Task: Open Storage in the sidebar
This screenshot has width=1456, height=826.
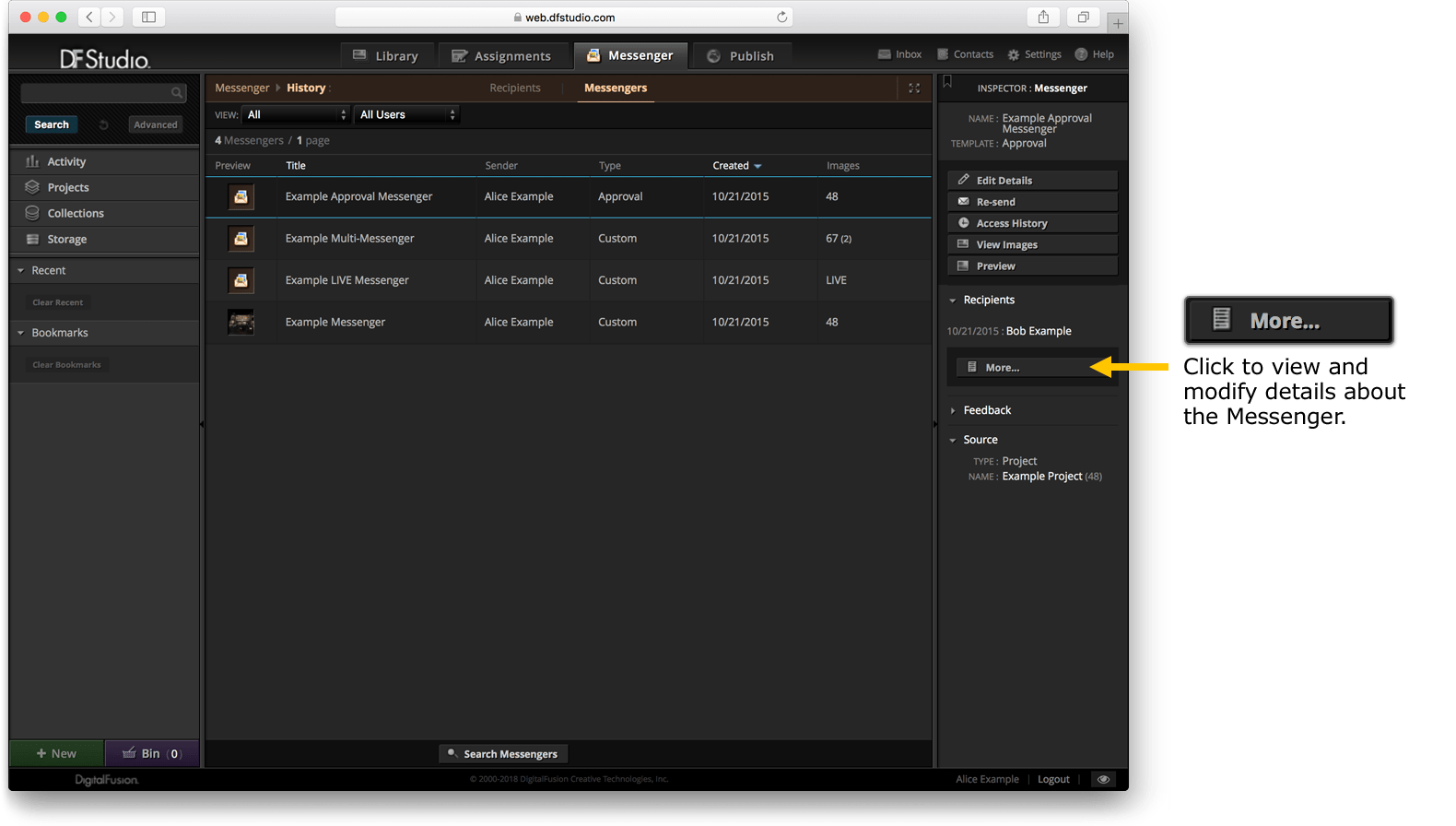Action: [x=104, y=239]
